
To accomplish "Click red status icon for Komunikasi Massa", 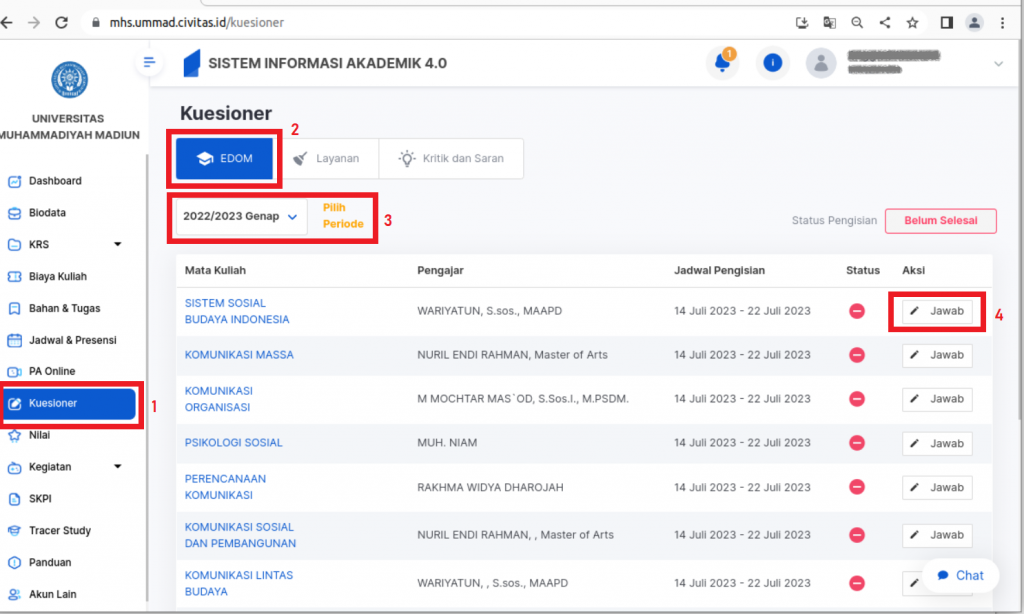I will (x=857, y=355).
